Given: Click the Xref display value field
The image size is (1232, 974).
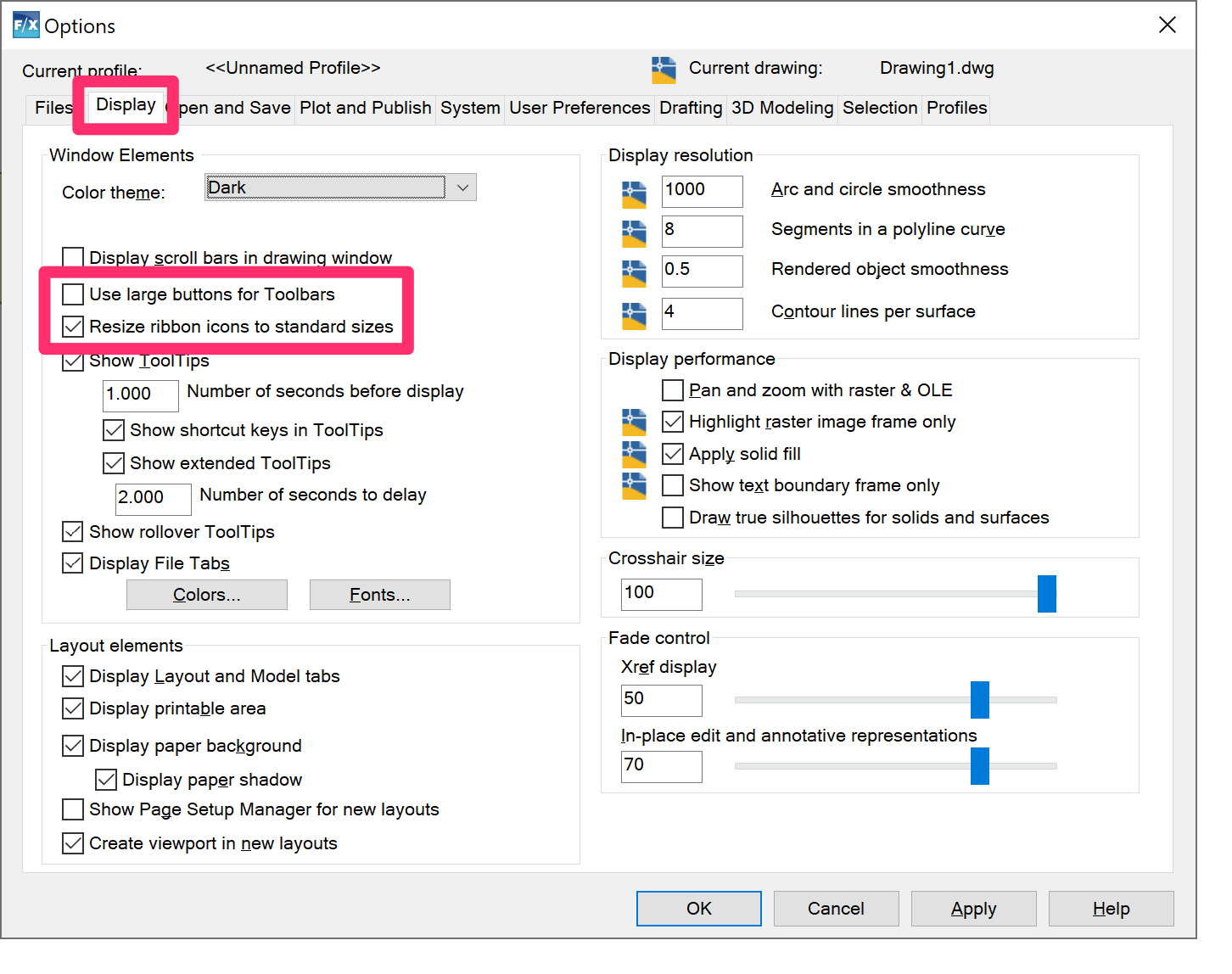Looking at the screenshot, I should pos(661,700).
